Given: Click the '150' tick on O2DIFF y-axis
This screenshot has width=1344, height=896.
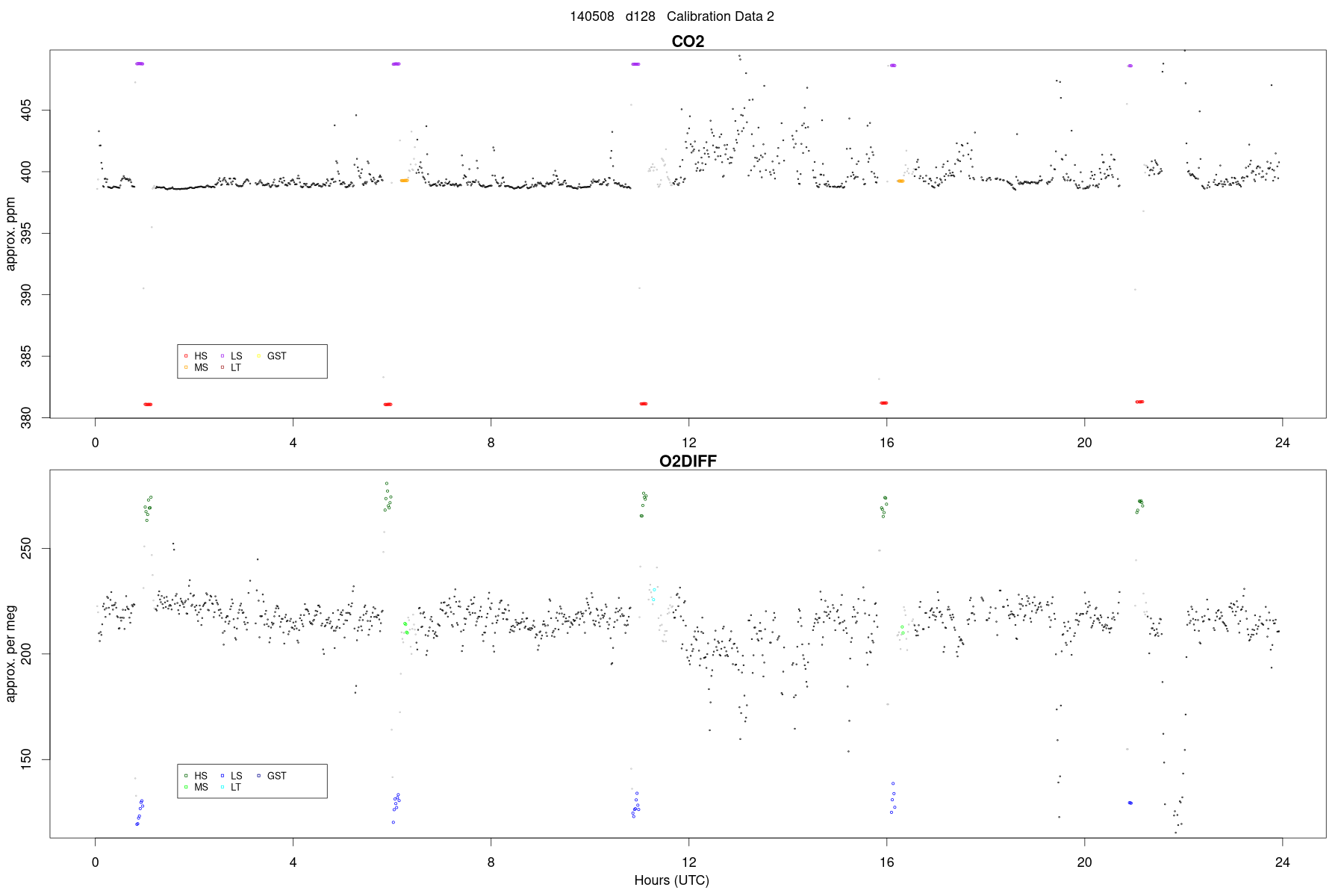Looking at the screenshot, I should (x=26, y=760).
